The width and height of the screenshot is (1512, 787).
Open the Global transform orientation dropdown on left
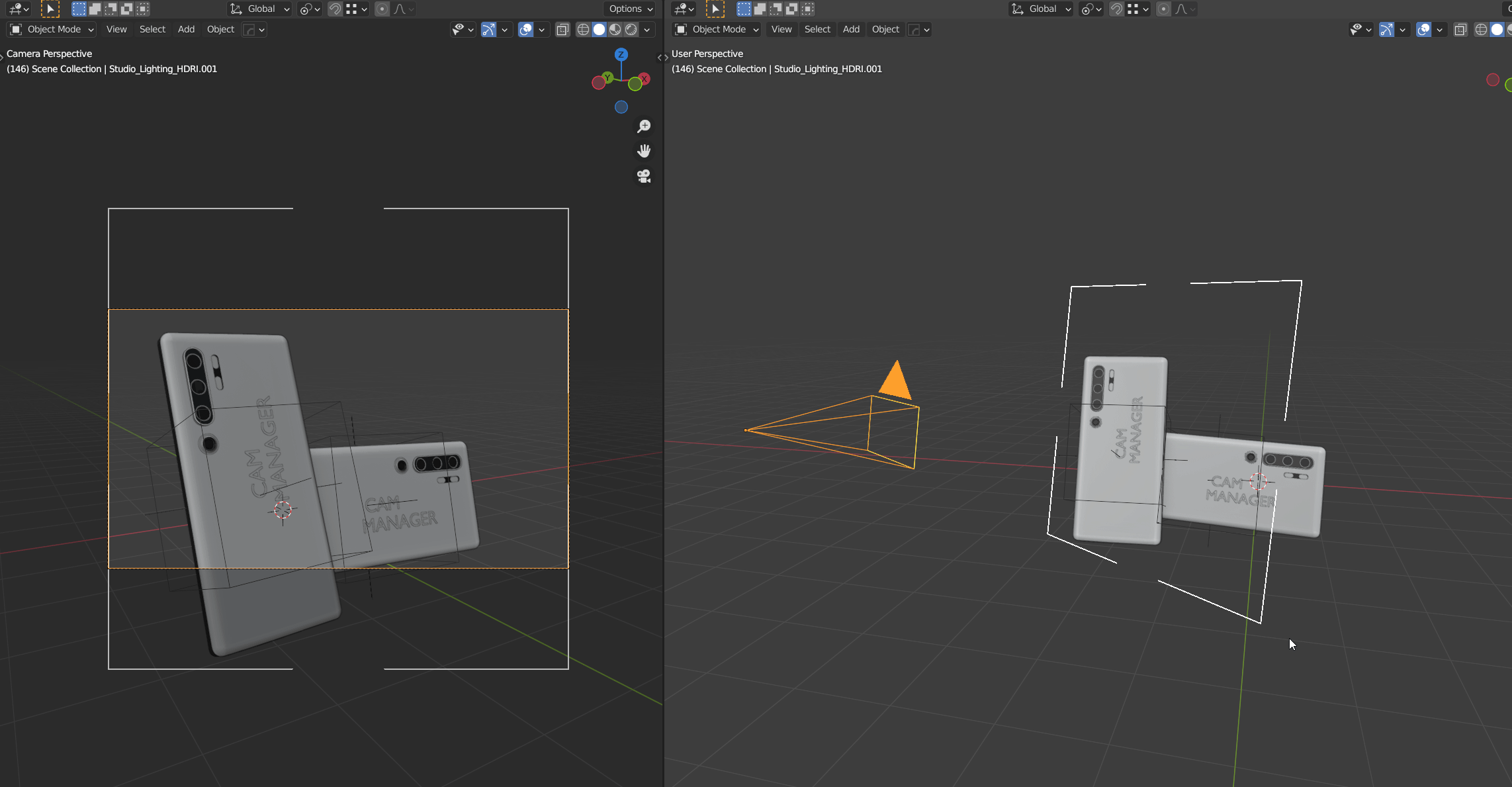click(260, 9)
